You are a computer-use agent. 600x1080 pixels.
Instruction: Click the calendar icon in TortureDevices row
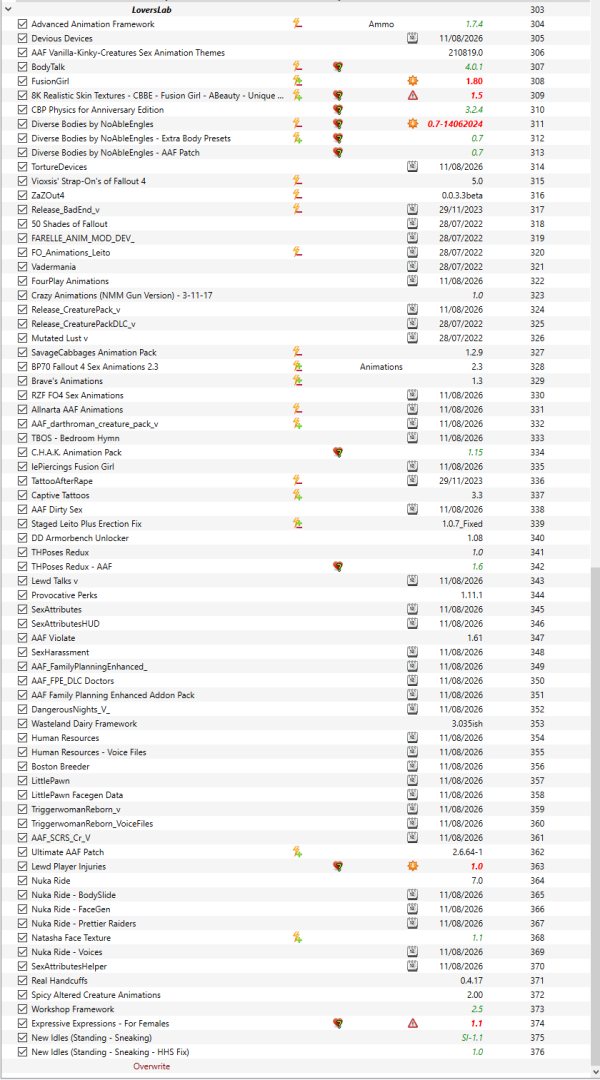(x=412, y=167)
